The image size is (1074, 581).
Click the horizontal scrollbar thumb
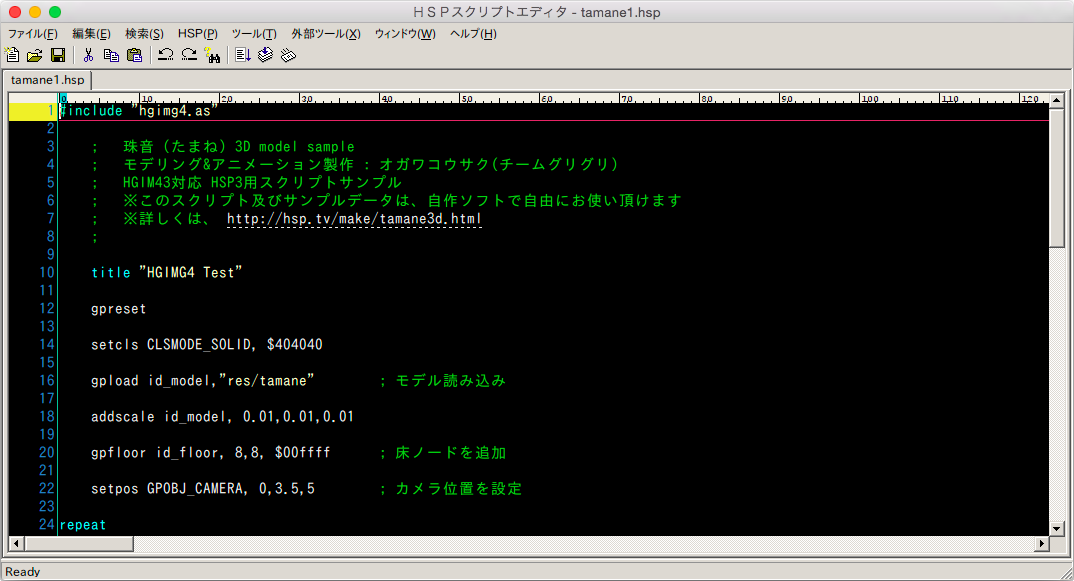(79, 543)
